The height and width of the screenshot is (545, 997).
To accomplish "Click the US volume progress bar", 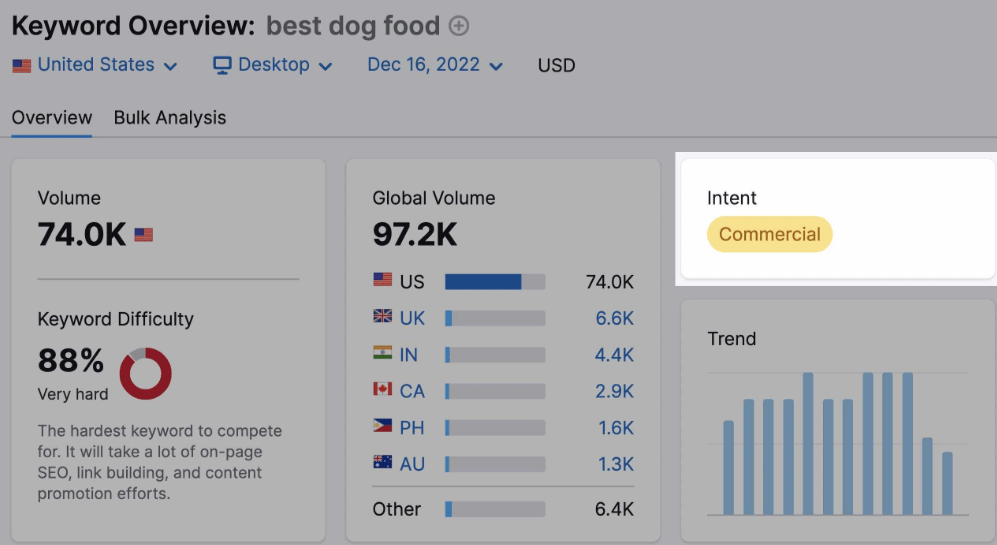I will tap(495, 282).
